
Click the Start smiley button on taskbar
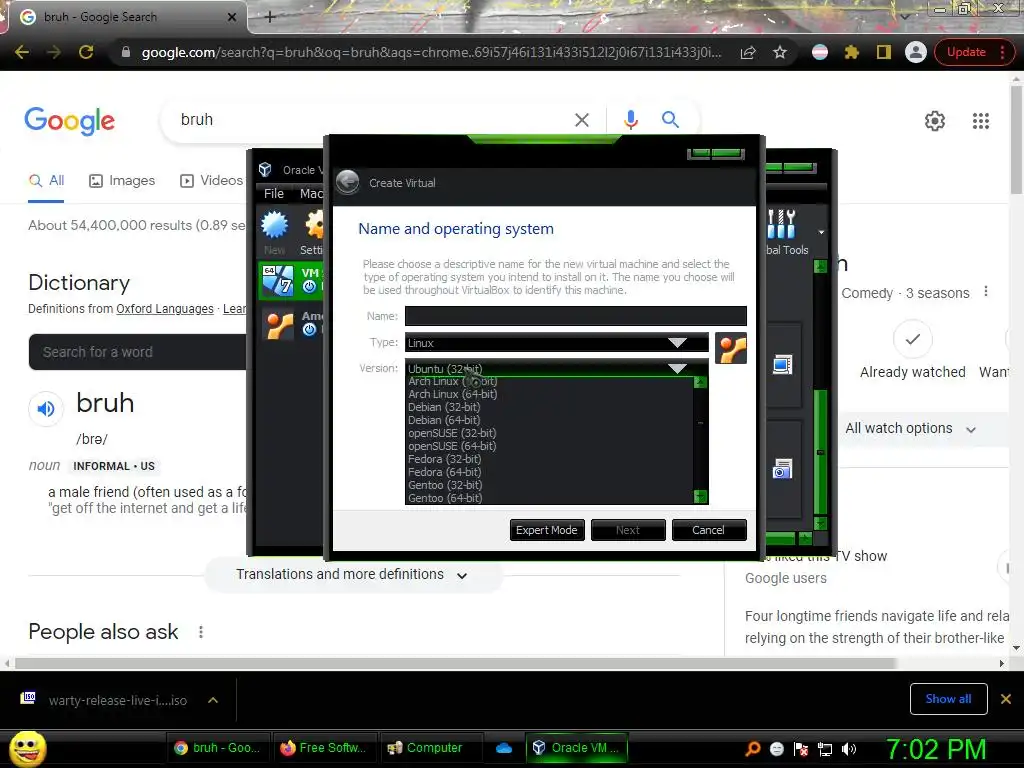tap(27, 748)
